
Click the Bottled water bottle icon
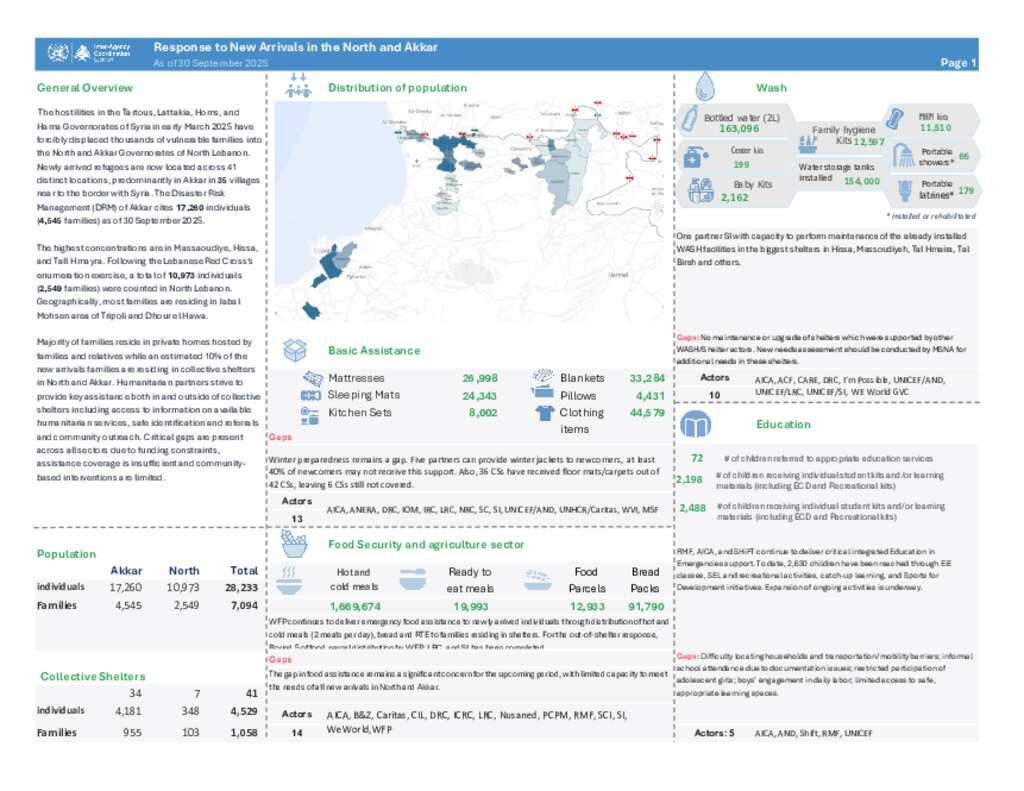690,121
